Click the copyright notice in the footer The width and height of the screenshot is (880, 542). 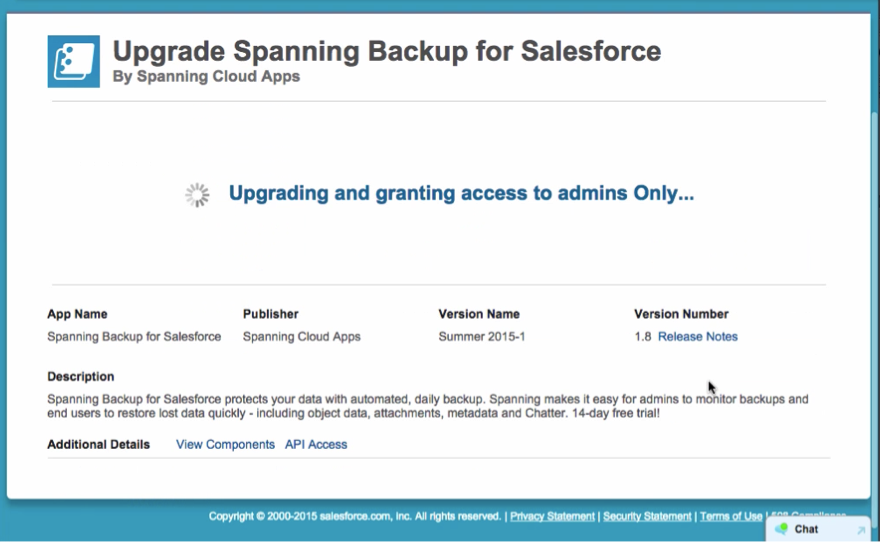pos(355,516)
